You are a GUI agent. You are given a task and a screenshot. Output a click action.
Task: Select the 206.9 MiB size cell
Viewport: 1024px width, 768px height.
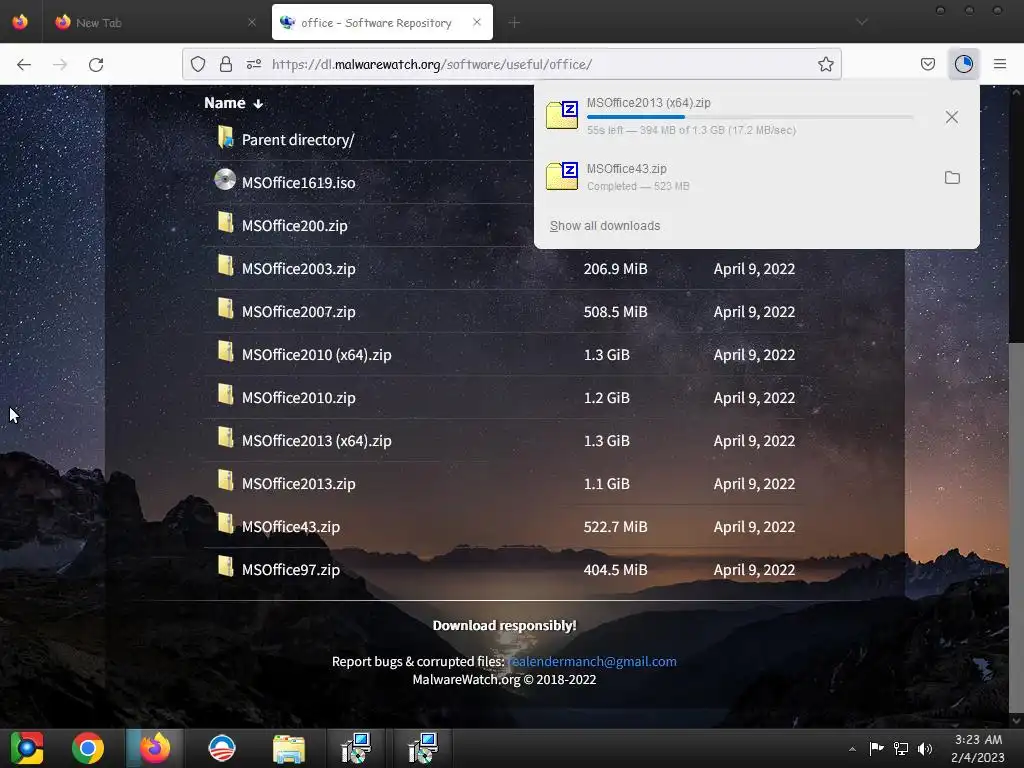[615, 268]
